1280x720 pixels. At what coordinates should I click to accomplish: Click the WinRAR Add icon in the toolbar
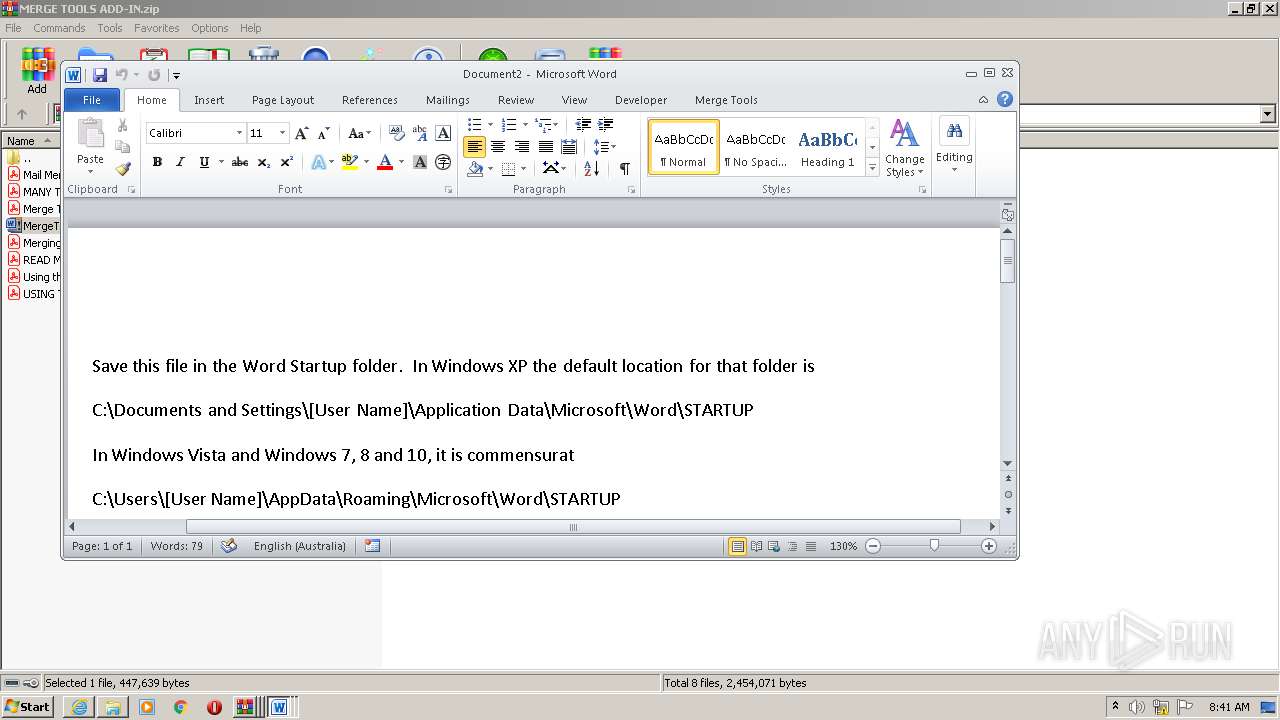37,70
